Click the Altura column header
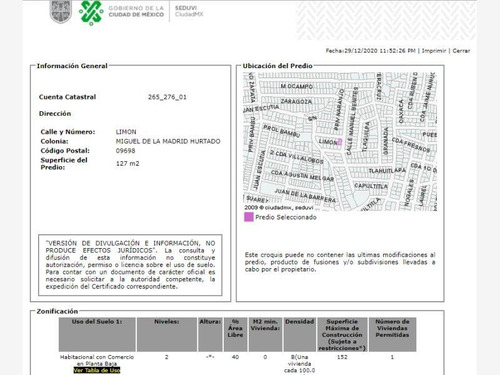 click(210, 334)
